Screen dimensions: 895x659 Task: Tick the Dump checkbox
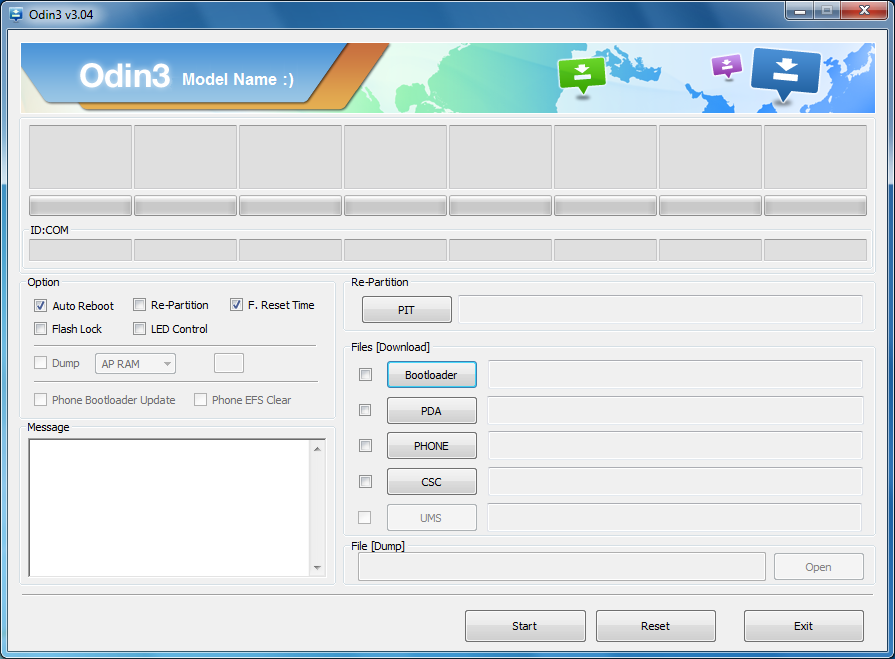41,363
